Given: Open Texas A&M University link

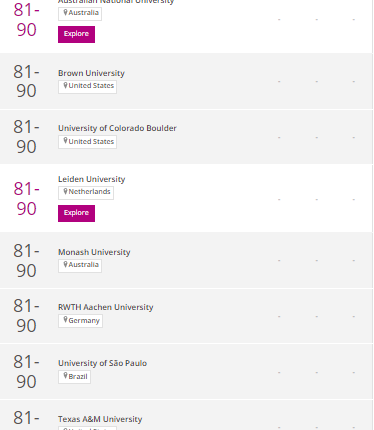Looking at the screenshot, I should pyautogui.click(x=100, y=419).
